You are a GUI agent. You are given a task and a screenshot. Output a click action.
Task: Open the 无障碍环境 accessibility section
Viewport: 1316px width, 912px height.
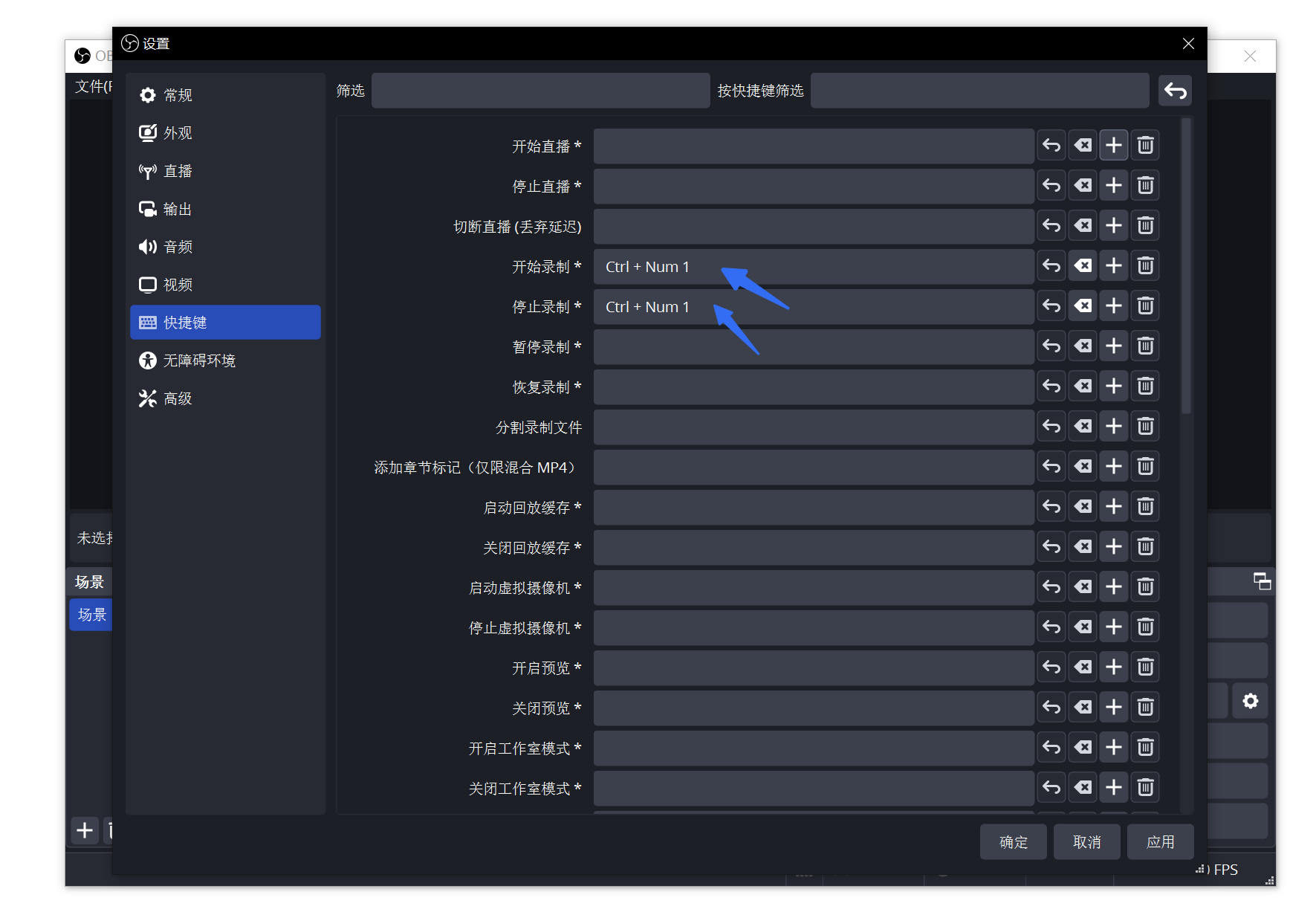(225, 360)
